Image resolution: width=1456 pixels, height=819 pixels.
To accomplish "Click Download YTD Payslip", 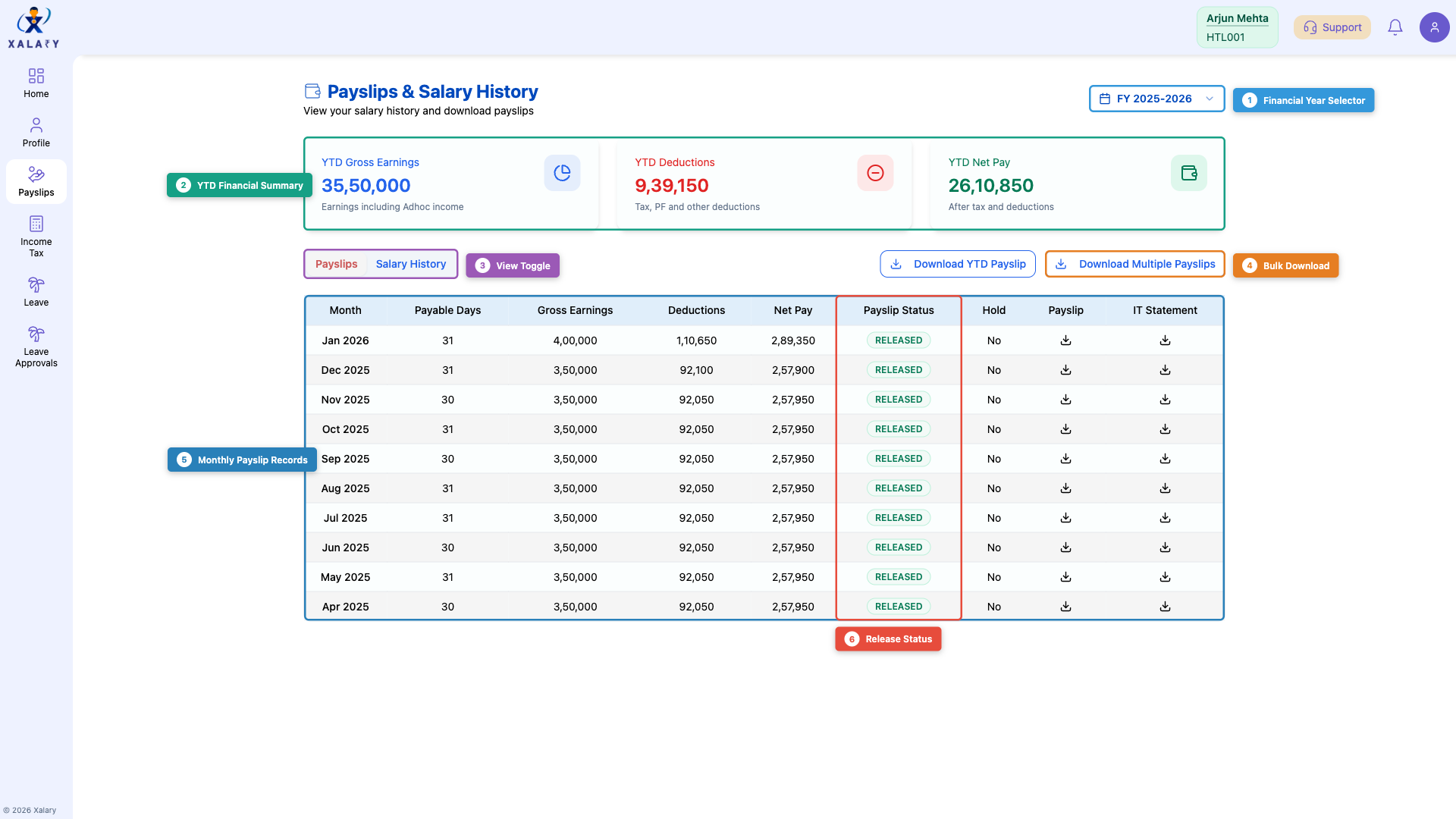I will click(958, 264).
